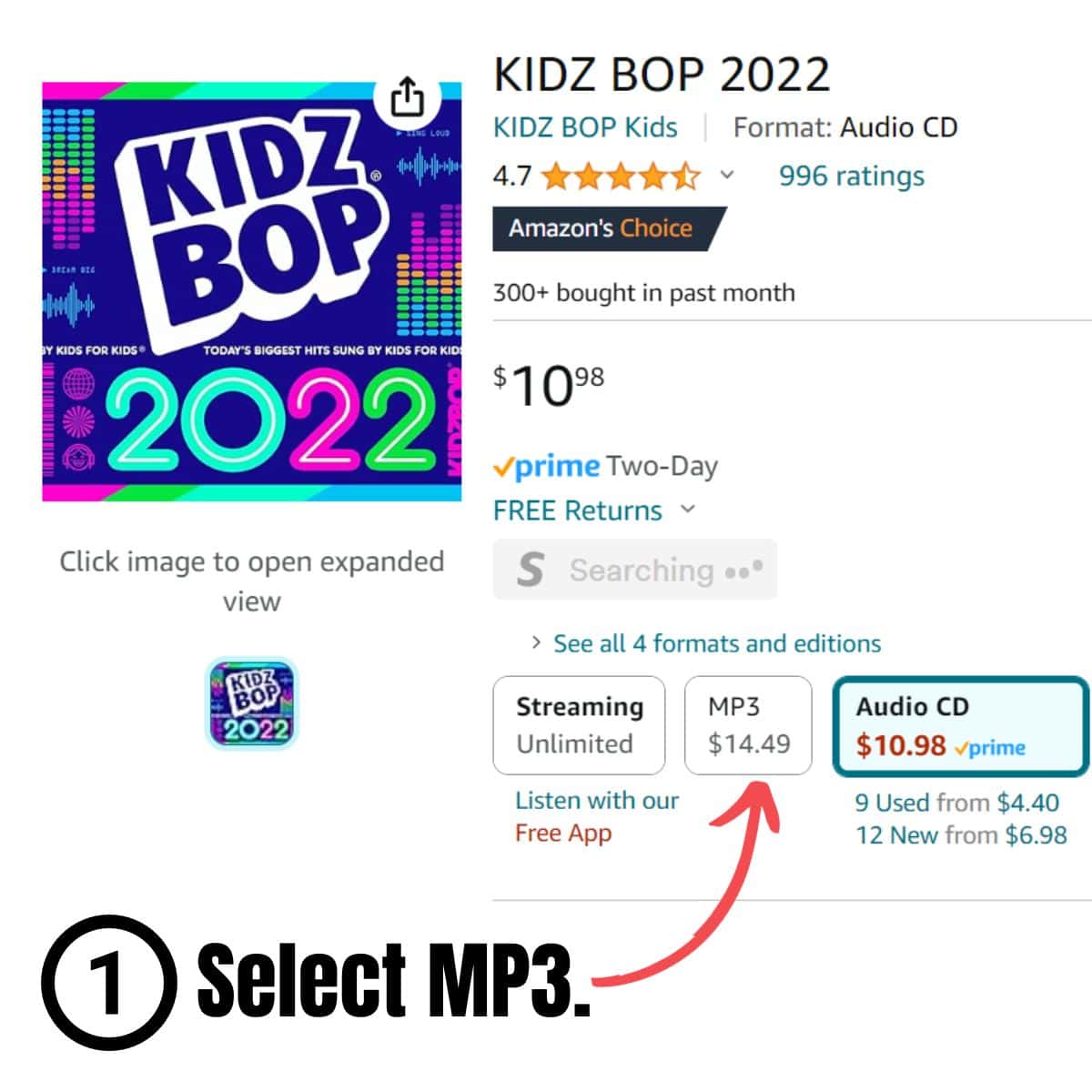Click the 12 New from $6.98 link
The height and width of the screenshot is (1092, 1092).
pos(961,834)
